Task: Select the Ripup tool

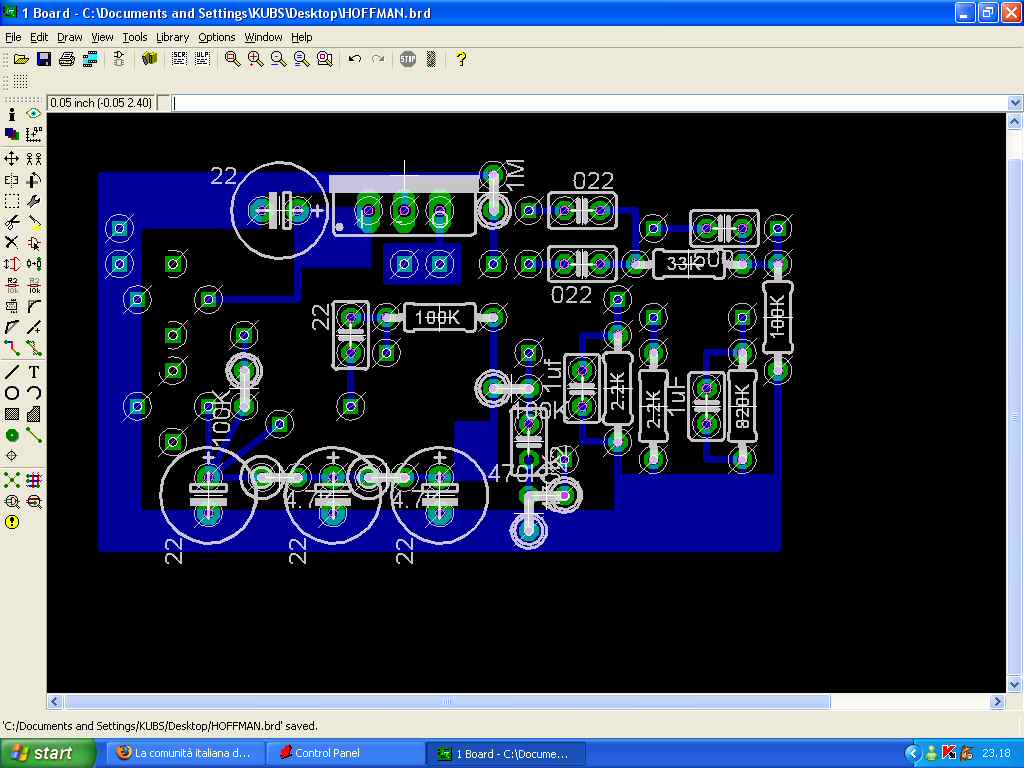Action: click(34, 349)
